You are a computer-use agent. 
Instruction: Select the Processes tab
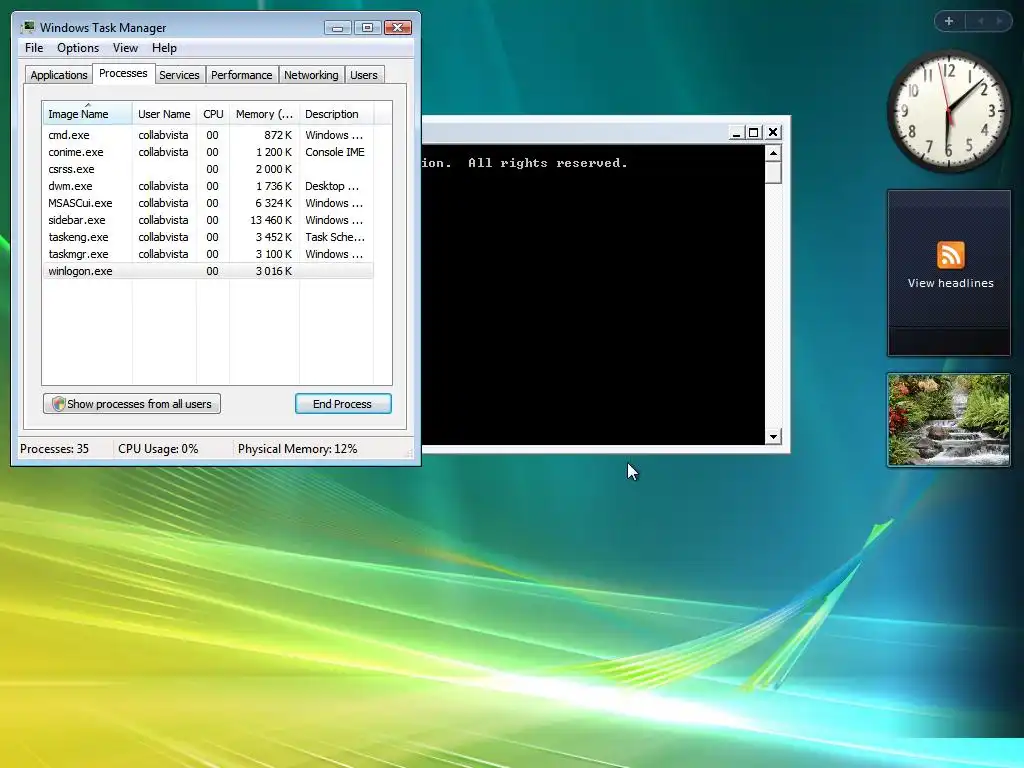pos(123,73)
